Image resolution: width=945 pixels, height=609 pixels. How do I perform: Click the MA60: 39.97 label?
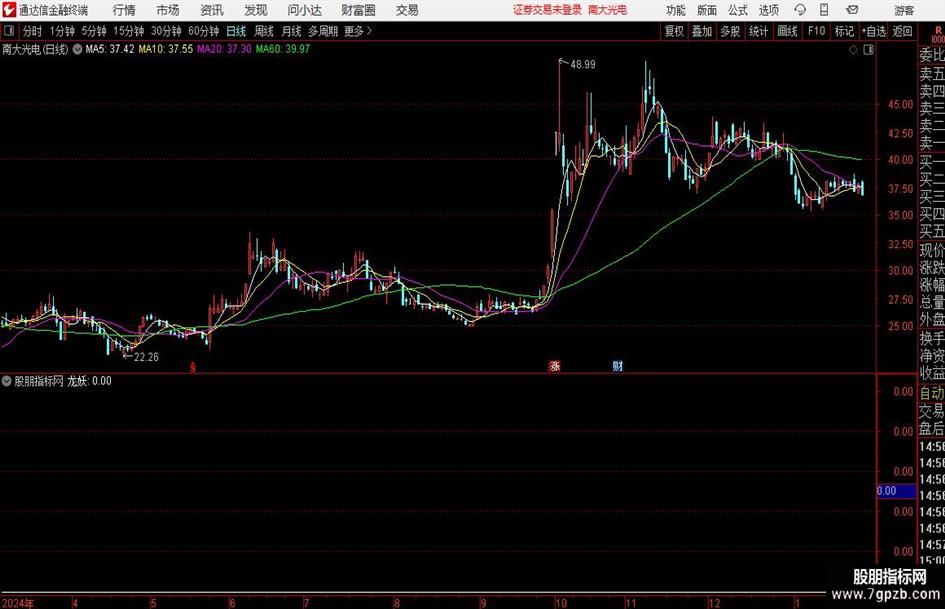point(283,49)
